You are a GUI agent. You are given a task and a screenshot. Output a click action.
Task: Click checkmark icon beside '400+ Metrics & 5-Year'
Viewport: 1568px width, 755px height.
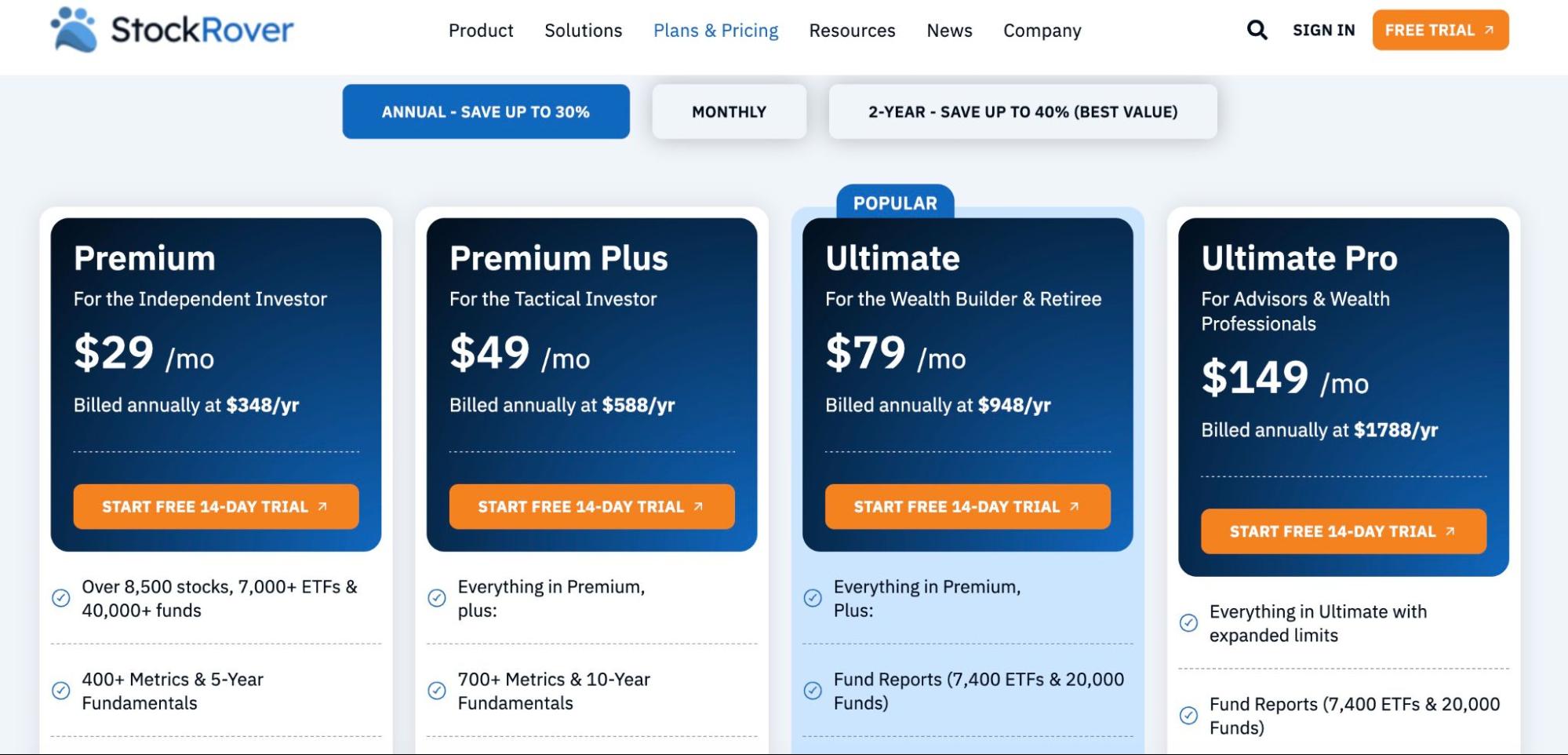point(60,691)
